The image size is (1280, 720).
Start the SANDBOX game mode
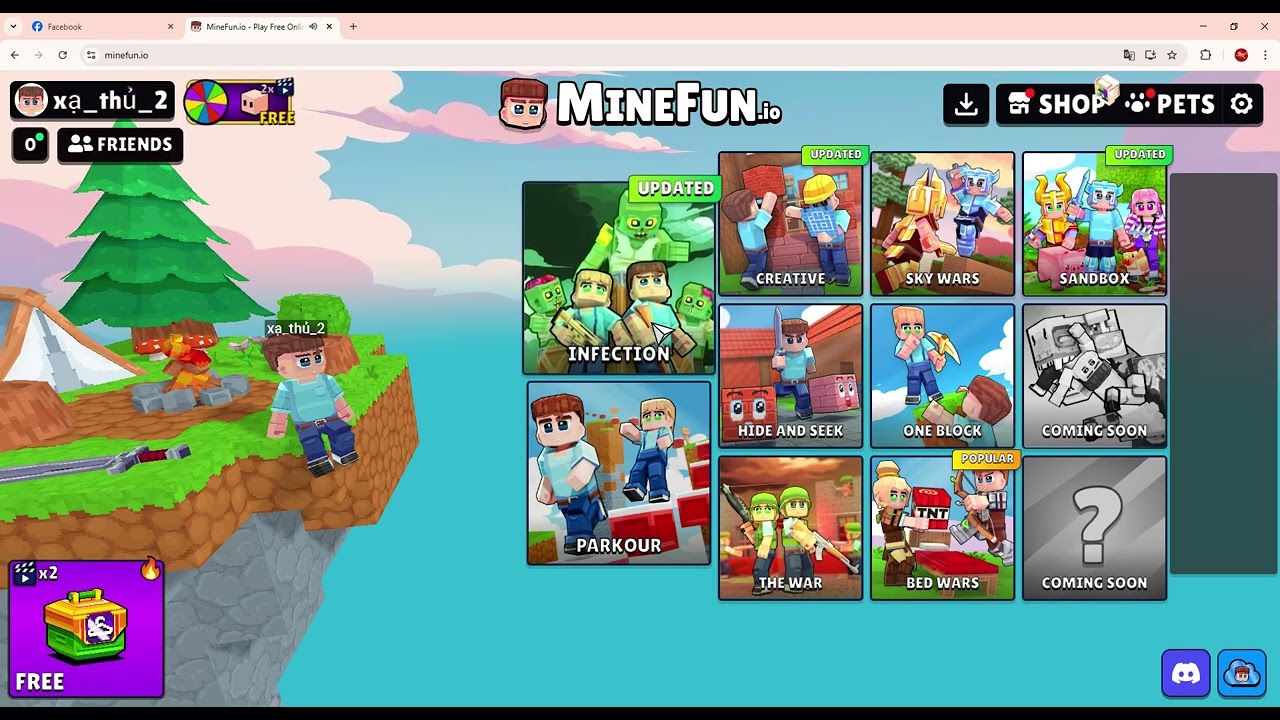coord(1094,224)
